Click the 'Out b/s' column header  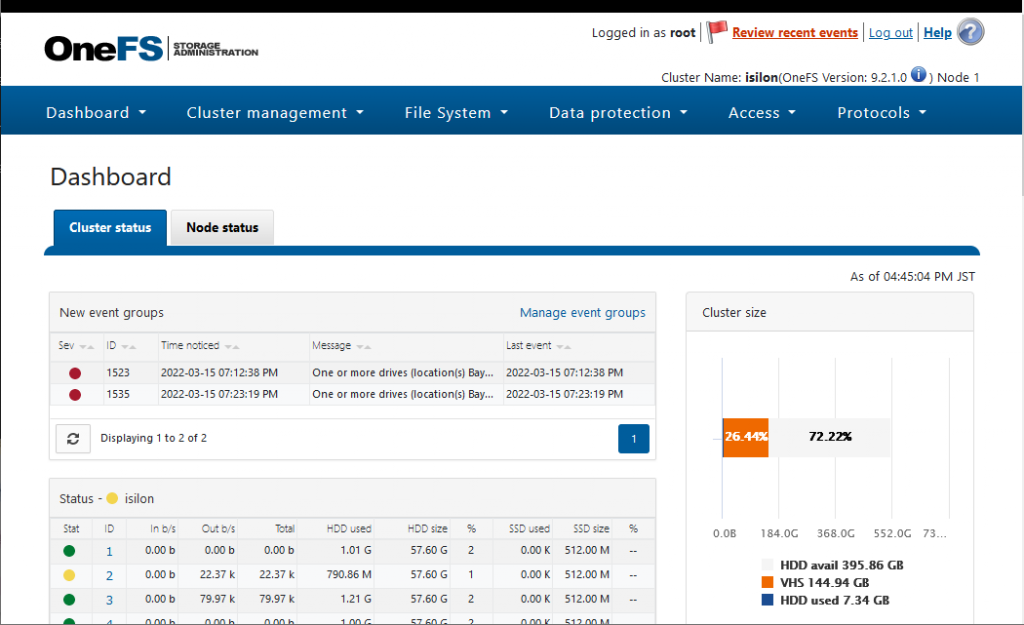(x=218, y=529)
